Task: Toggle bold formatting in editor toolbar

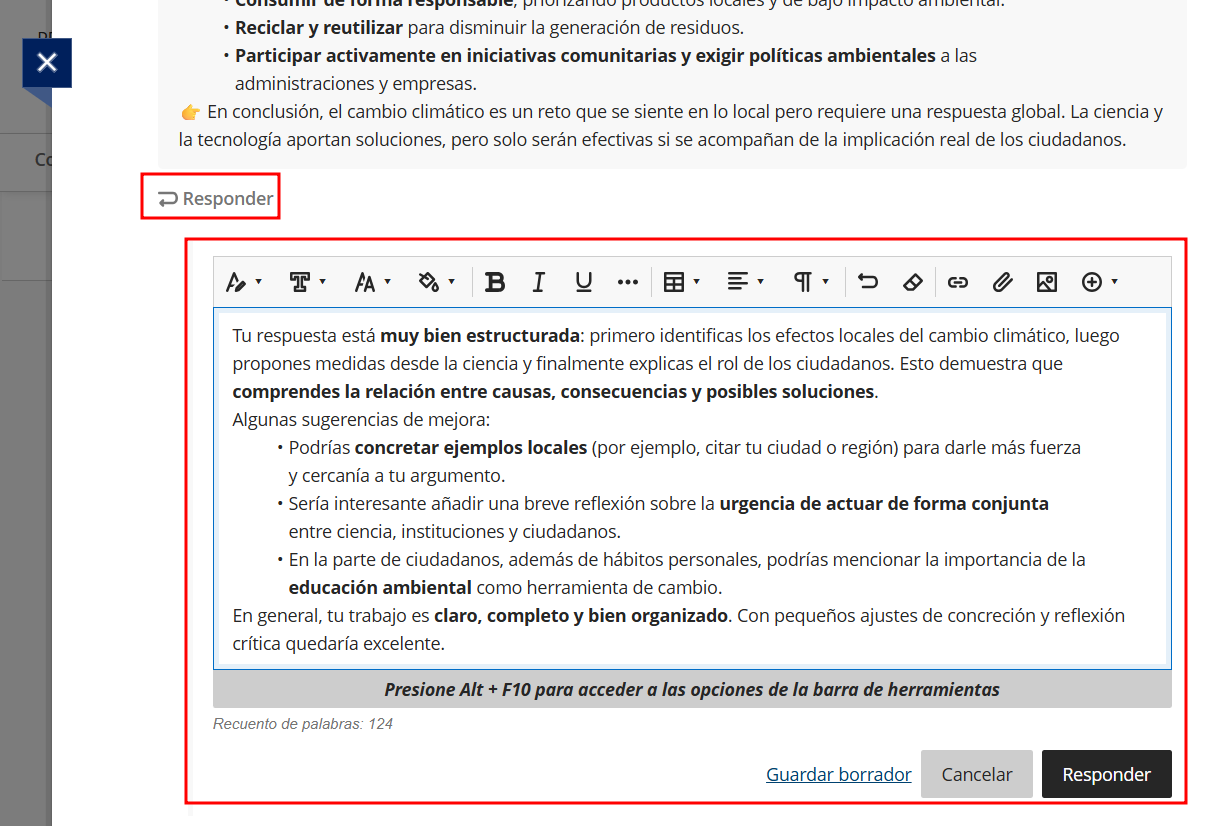Action: (494, 282)
